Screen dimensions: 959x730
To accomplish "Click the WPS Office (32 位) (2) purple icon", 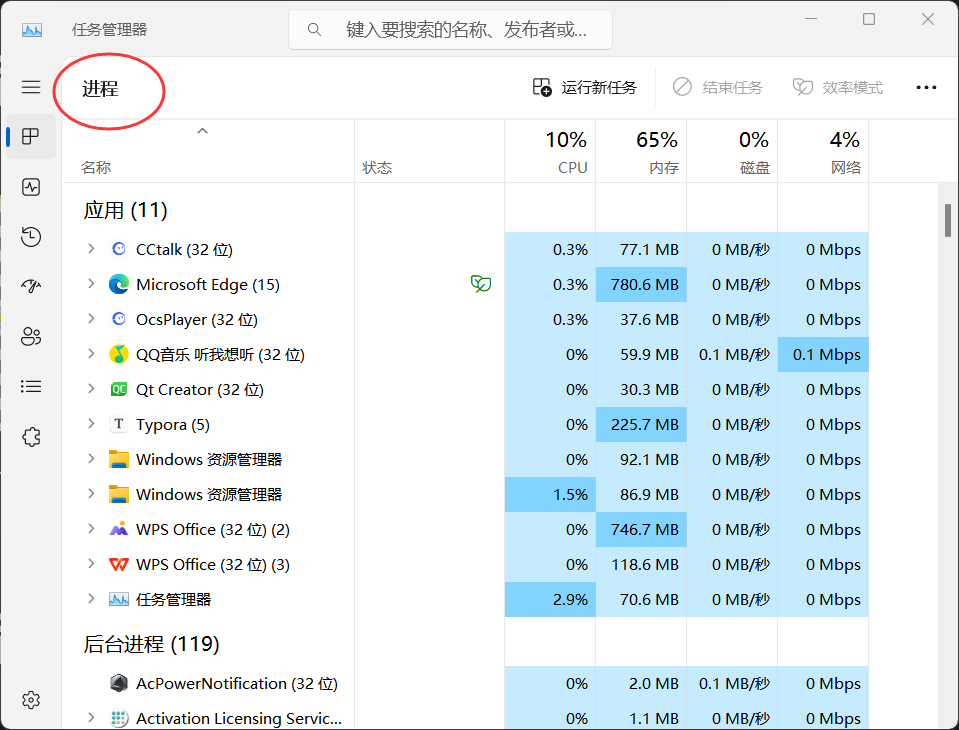I will [x=119, y=529].
